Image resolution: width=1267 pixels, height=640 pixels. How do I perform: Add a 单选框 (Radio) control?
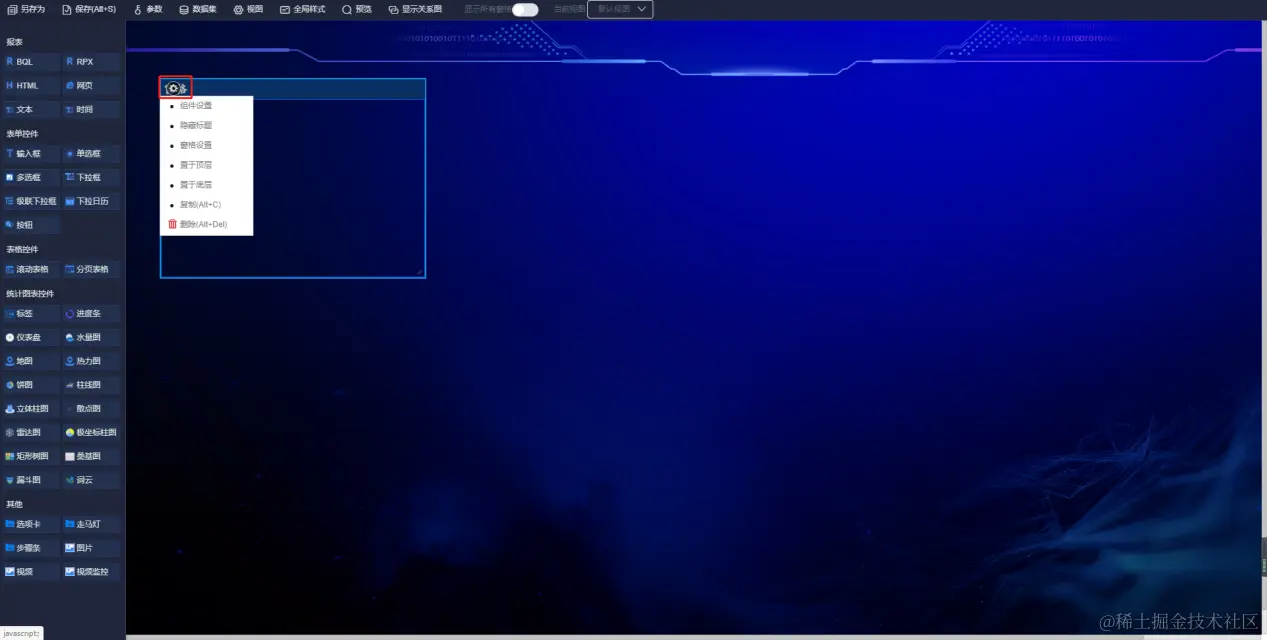[91, 154]
